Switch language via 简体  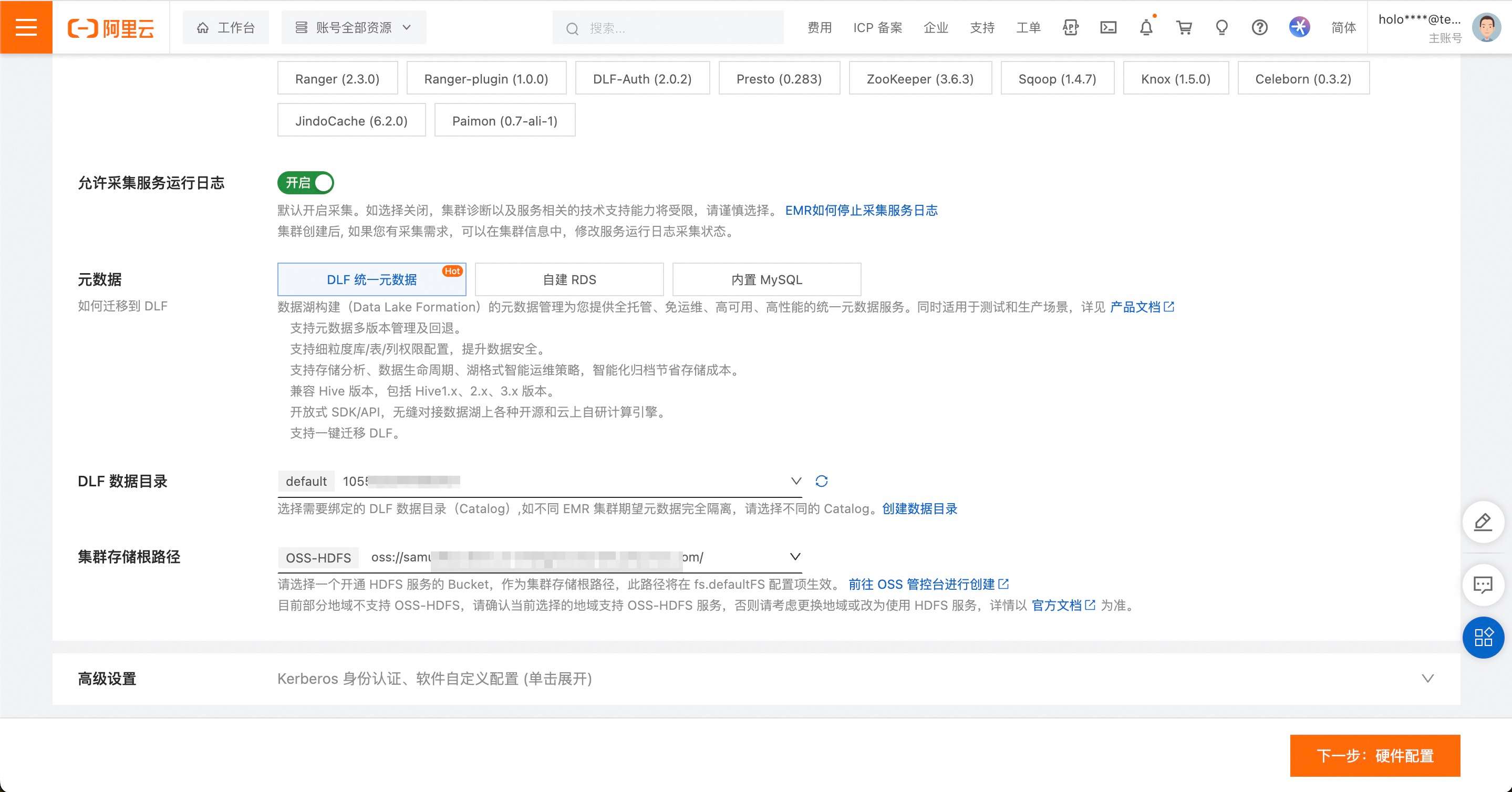pyautogui.click(x=1343, y=28)
